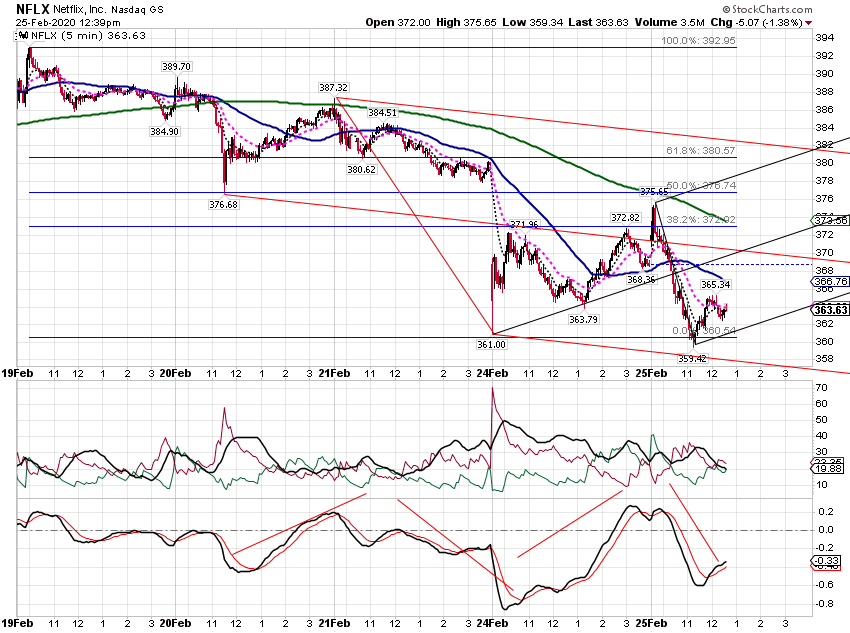Screen dimensions: 850x633
Task: Click the bold NFLX ticker symbol in the header
Action: [33, 9]
